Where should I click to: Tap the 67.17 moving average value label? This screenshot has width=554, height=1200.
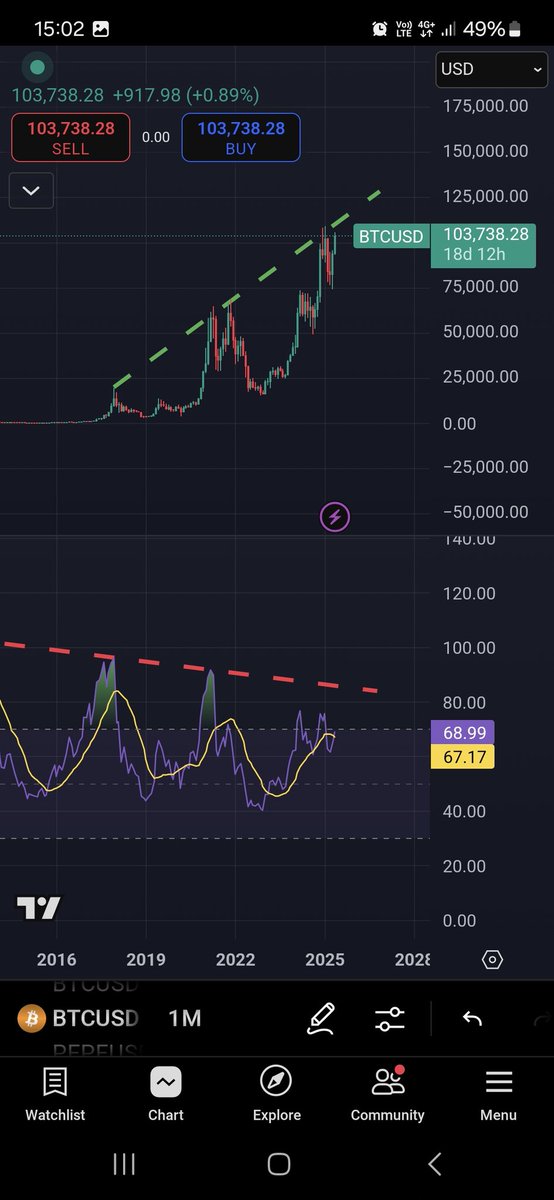(464, 757)
